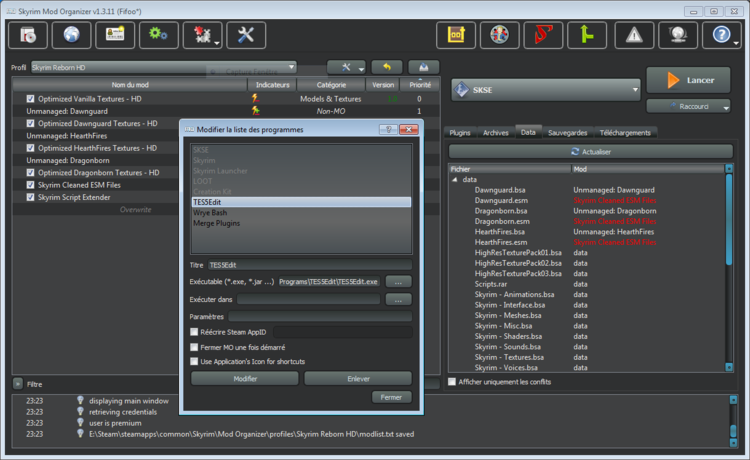Browse for executable with ... button
750x460 pixels.
398,282
